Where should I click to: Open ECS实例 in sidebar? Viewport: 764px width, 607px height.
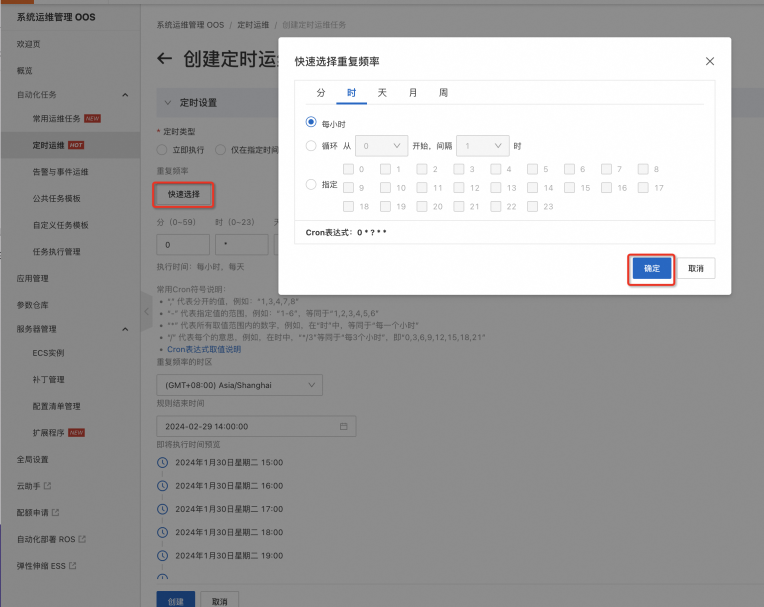pyautogui.click(x=48, y=353)
